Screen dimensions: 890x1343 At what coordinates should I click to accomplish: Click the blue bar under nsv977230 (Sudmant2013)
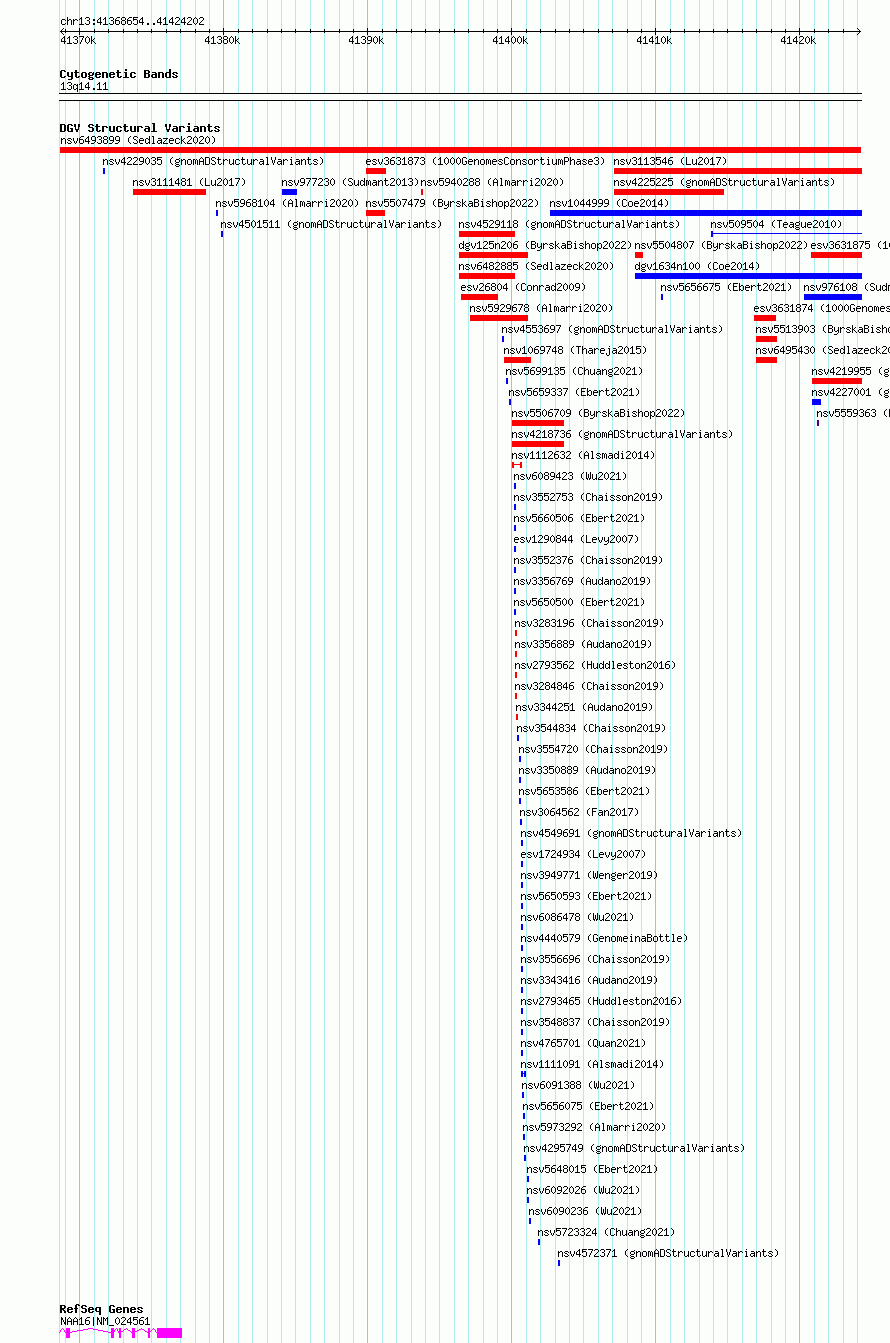pyautogui.click(x=289, y=192)
